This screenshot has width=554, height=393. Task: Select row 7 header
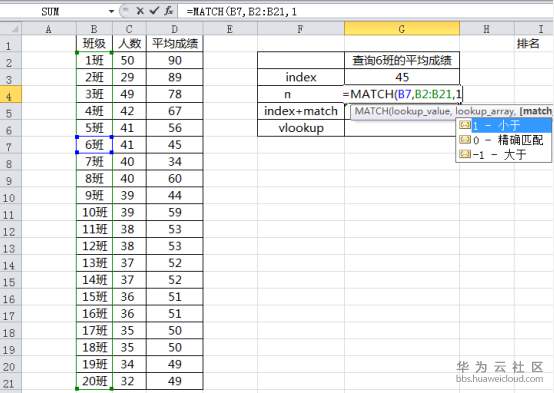[x=11, y=145]
